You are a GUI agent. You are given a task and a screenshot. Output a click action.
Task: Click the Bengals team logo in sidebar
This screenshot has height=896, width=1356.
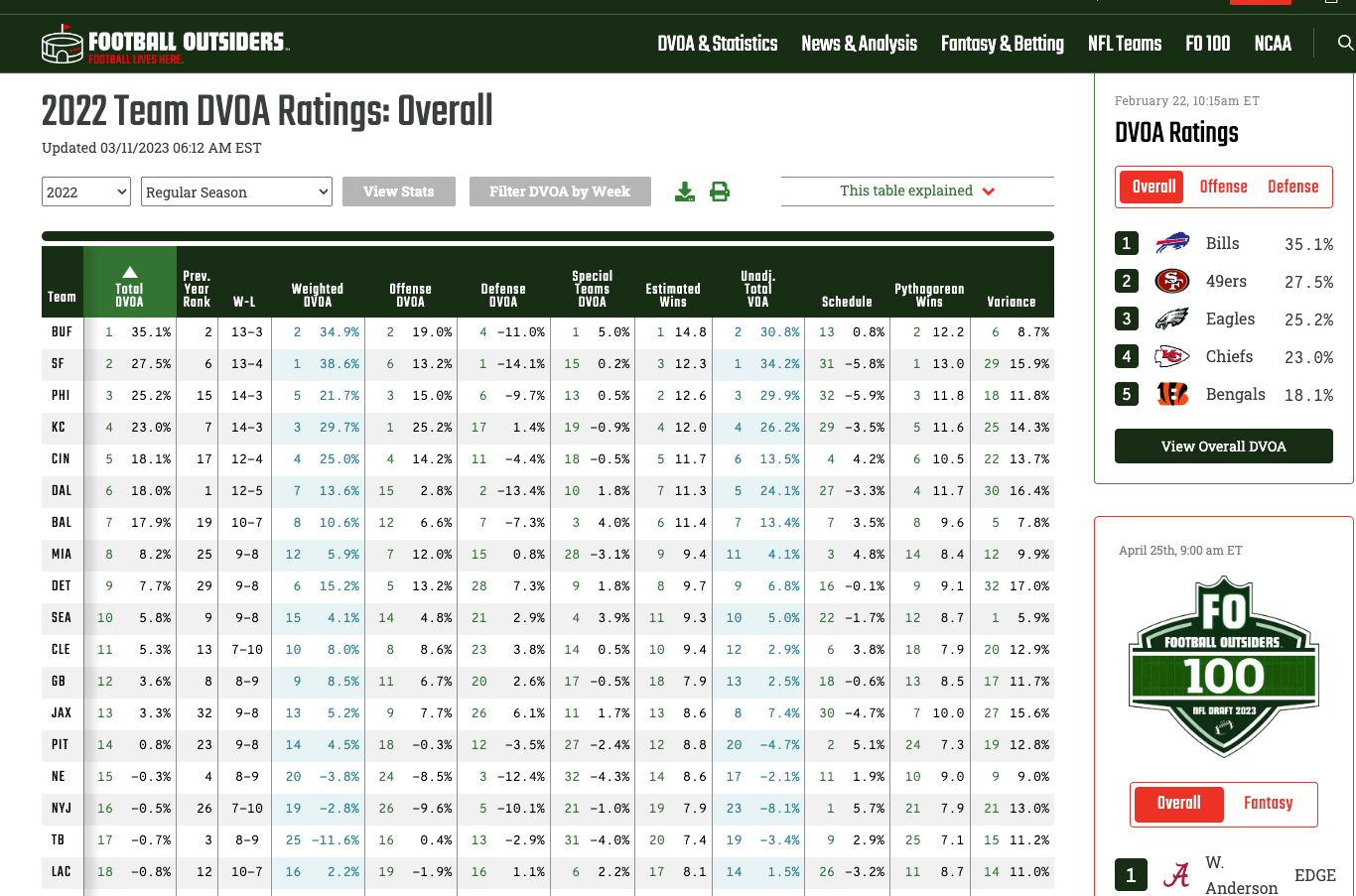(1172, 394)
